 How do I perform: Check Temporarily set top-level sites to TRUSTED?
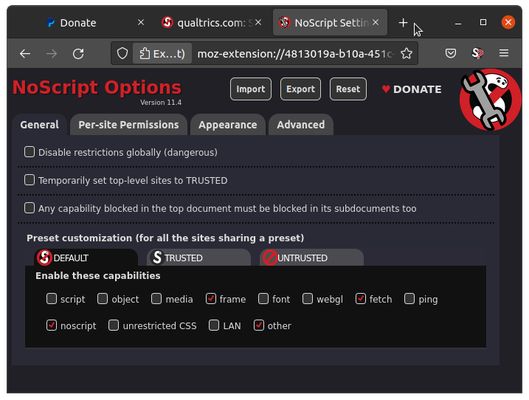(29, 180)
